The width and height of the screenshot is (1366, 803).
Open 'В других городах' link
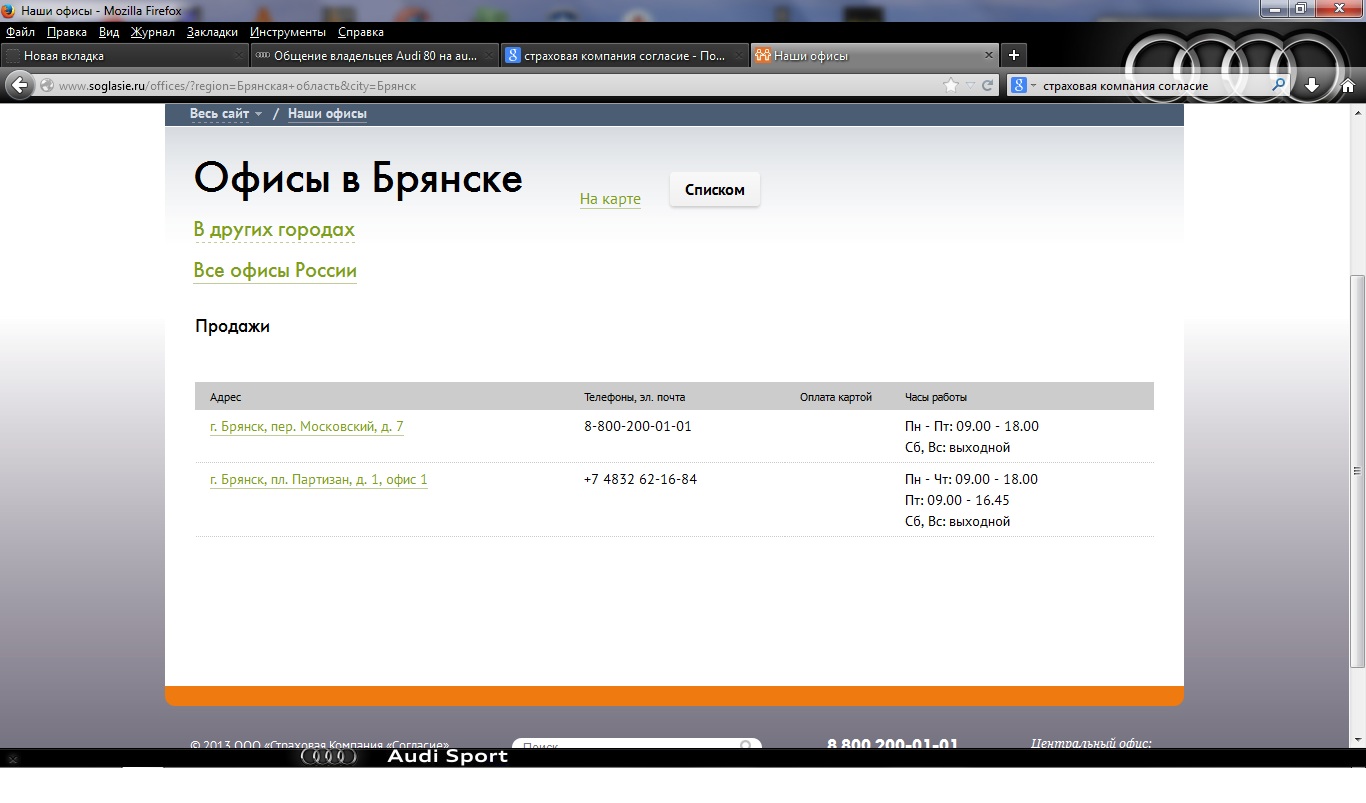pyautogui.click(x=274, y=230)
